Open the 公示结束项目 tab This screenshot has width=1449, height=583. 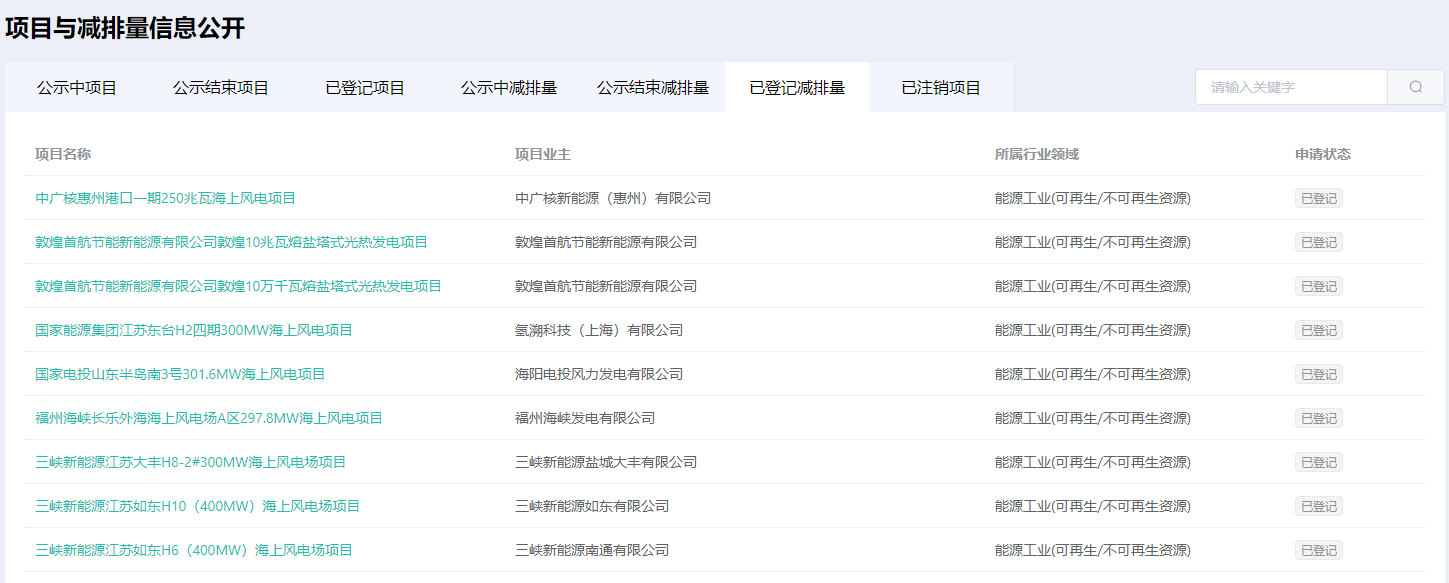220,88
